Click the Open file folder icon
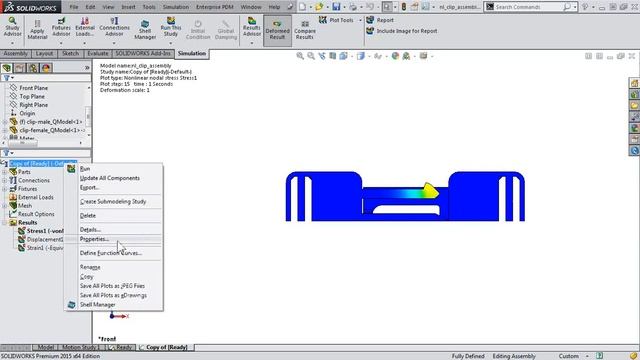 319,7
